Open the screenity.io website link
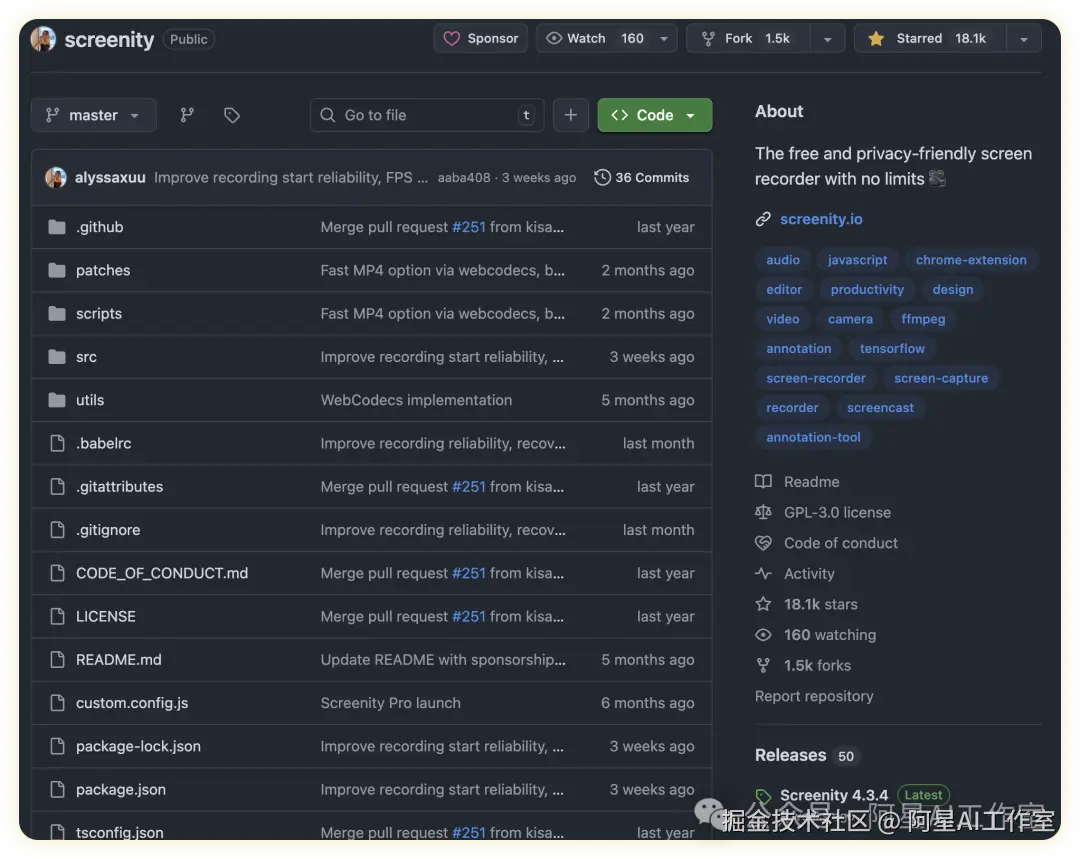This screenshot has height=859, width=1080. click(821, 219)
